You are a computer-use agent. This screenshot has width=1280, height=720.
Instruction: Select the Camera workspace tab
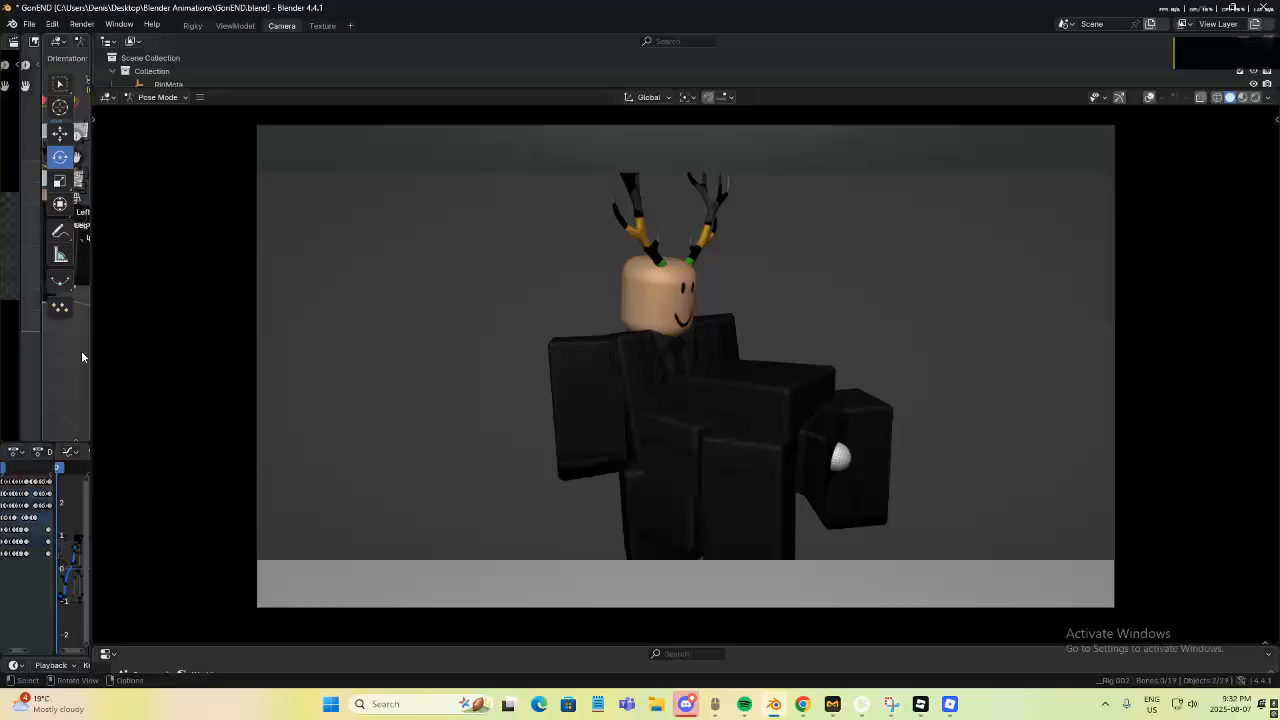click(x=282, y=26)
